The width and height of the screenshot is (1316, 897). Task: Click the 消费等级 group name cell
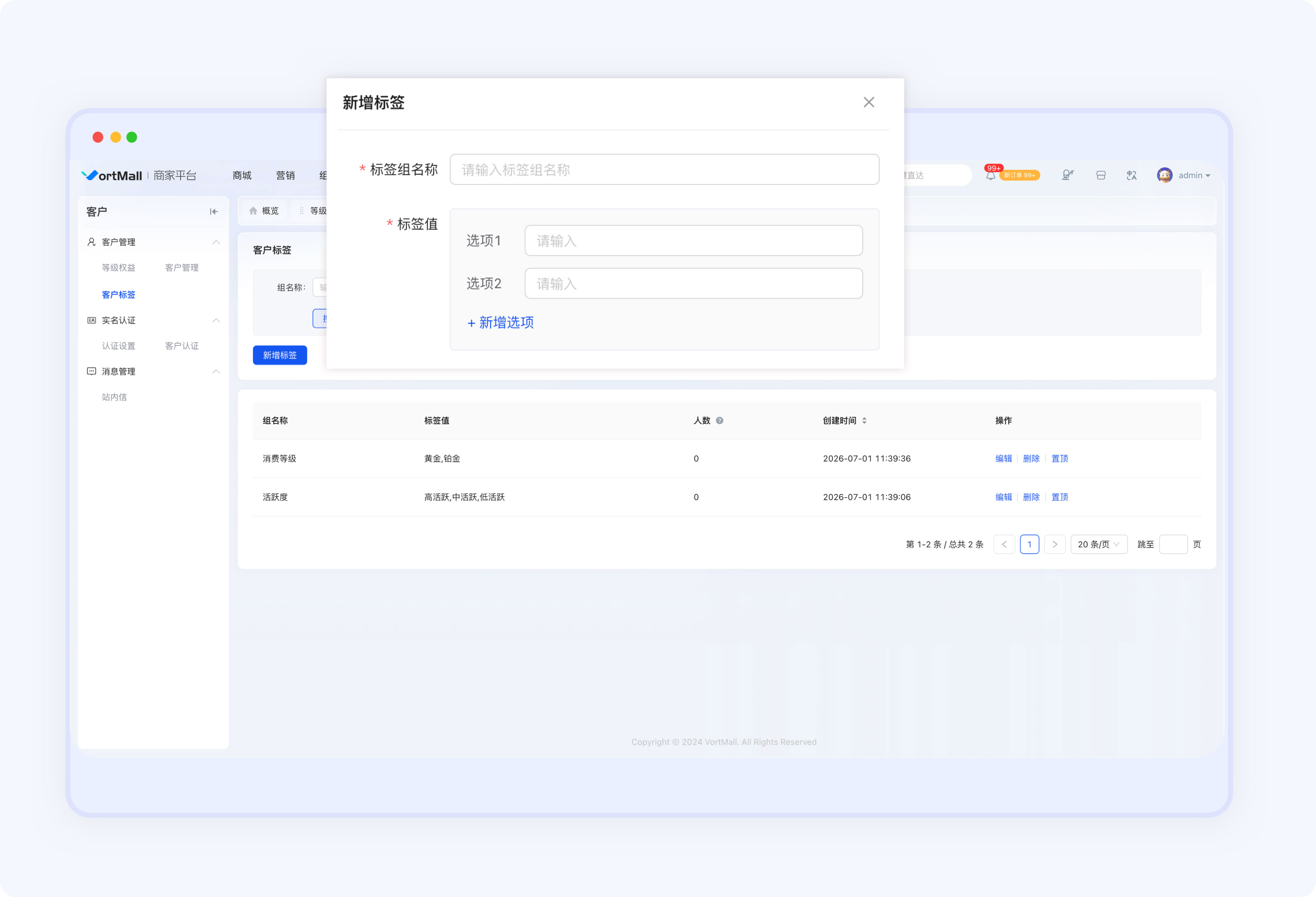[x=279, y=459]
